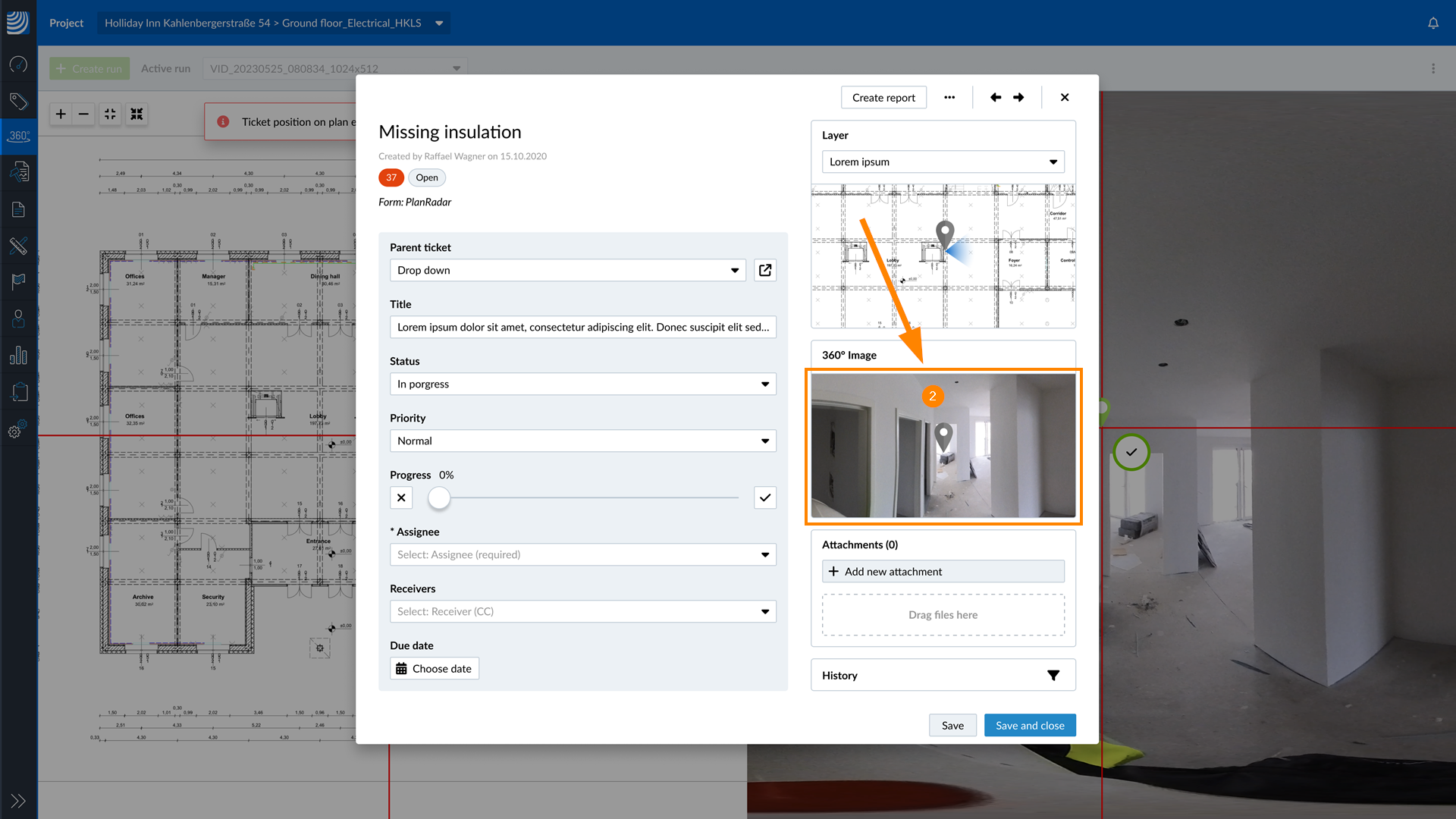Click the History filter funnel icon
The width and height of the screenshot is (1456, 819).
(x=1053, y=675)
